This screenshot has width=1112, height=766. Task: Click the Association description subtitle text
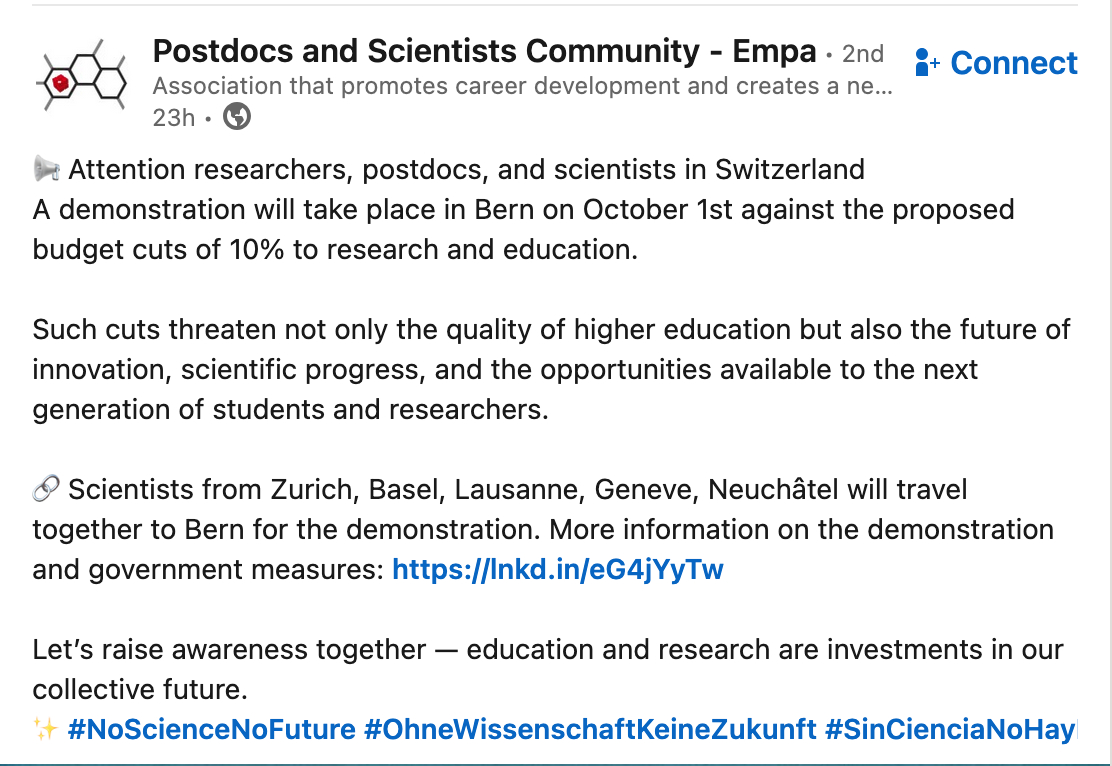[520, 86]
